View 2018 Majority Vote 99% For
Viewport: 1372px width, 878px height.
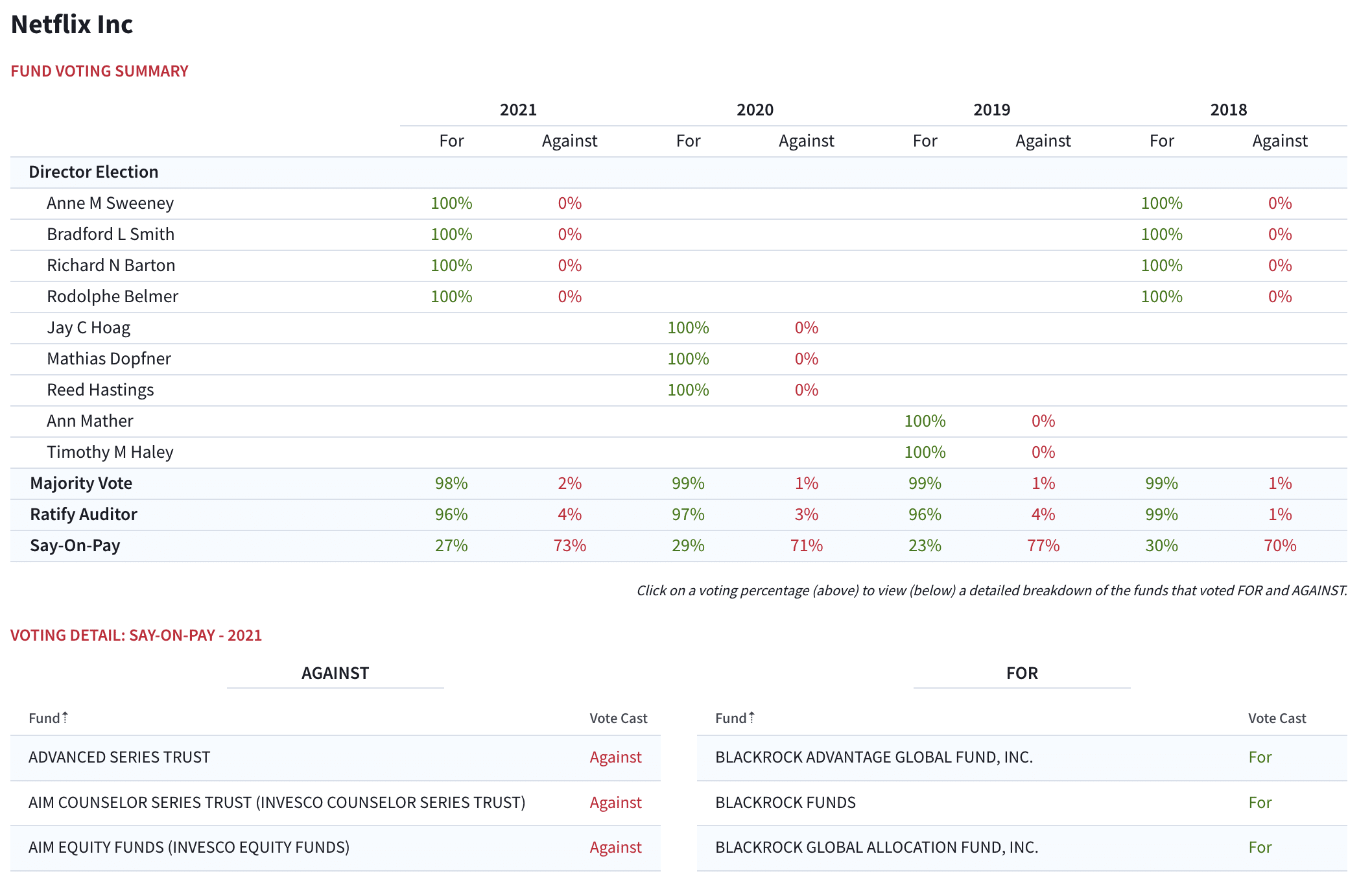1161,483
